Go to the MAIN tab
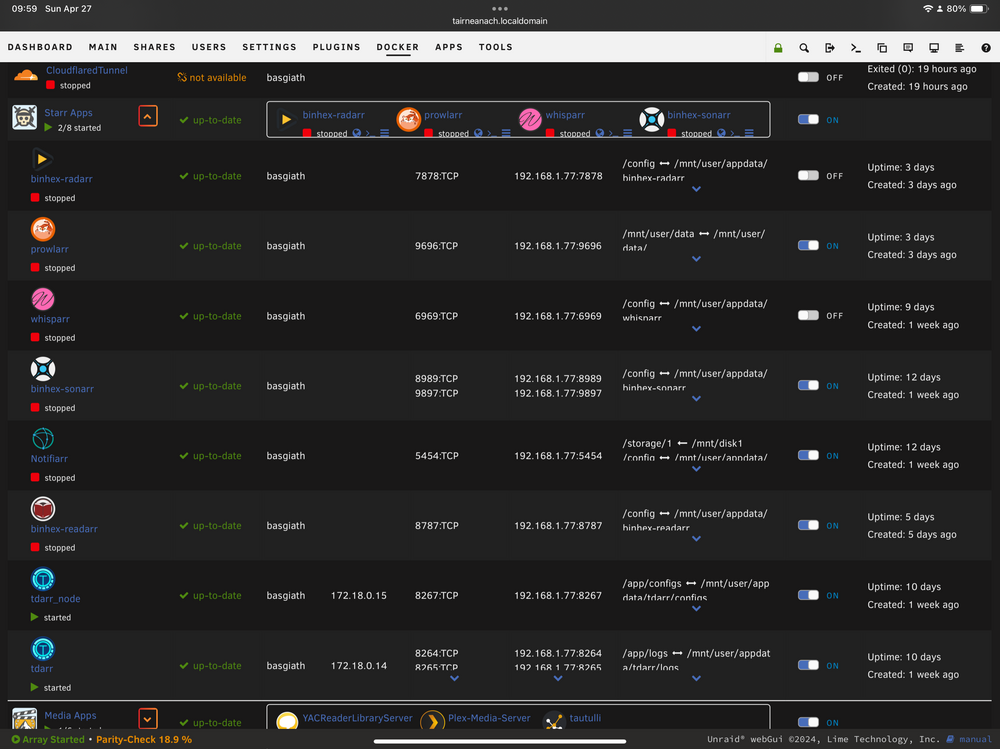Viewport: 1000px width, 749px height. point(103,47)
